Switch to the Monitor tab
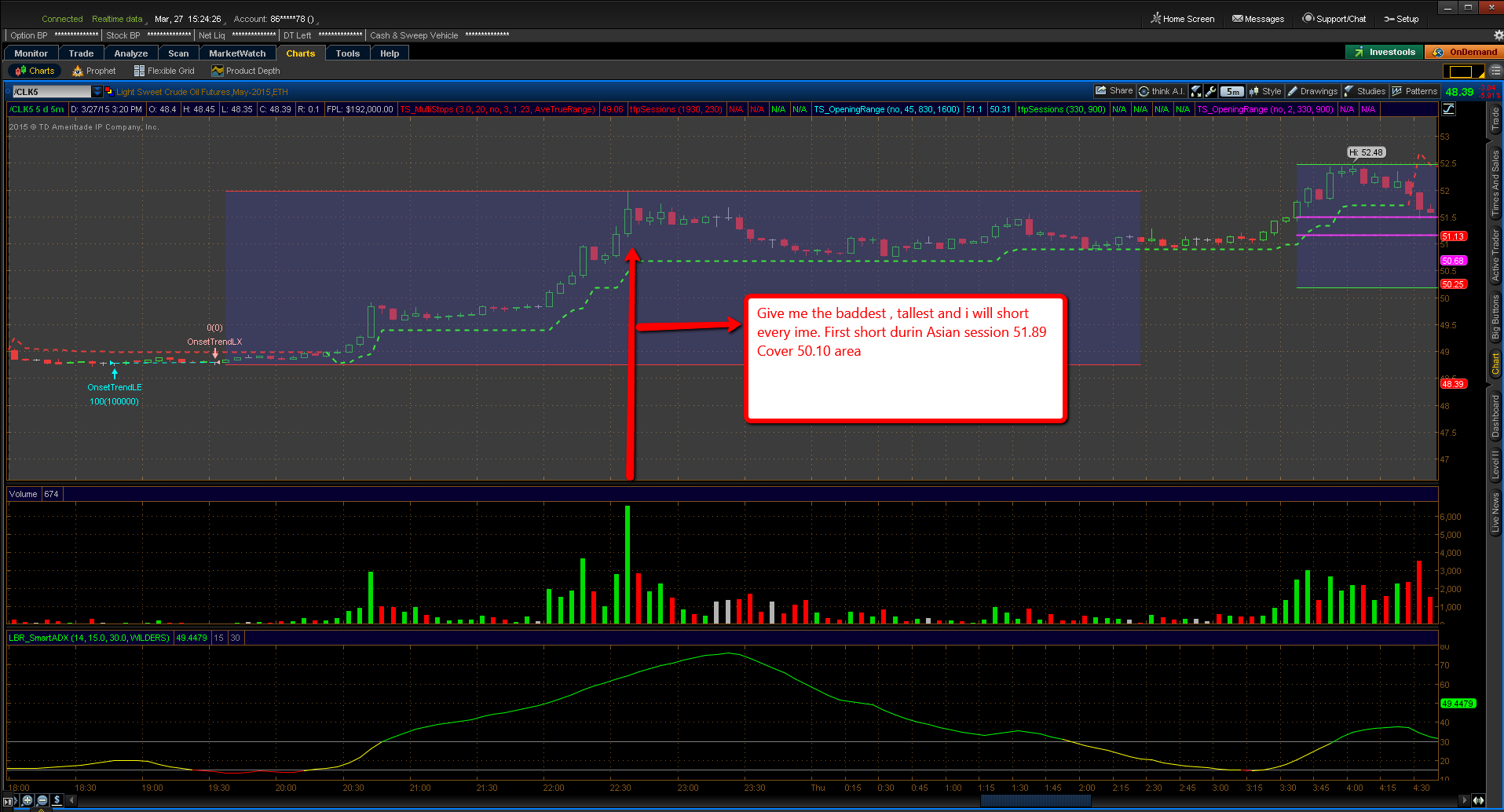The width and height of the screenshot is (1504, 812). (31, 53)
